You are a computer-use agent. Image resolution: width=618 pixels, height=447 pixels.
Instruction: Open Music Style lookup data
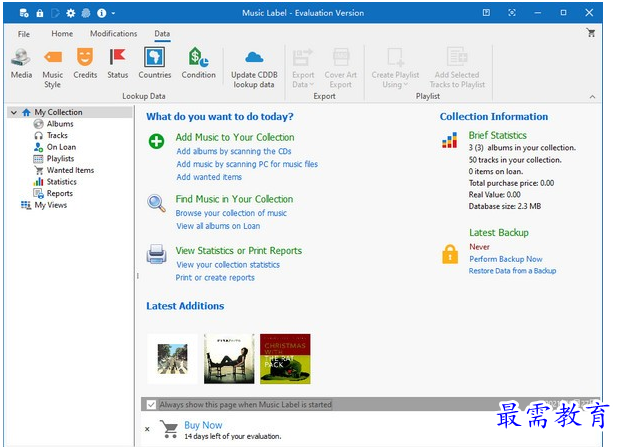[52, 68]
